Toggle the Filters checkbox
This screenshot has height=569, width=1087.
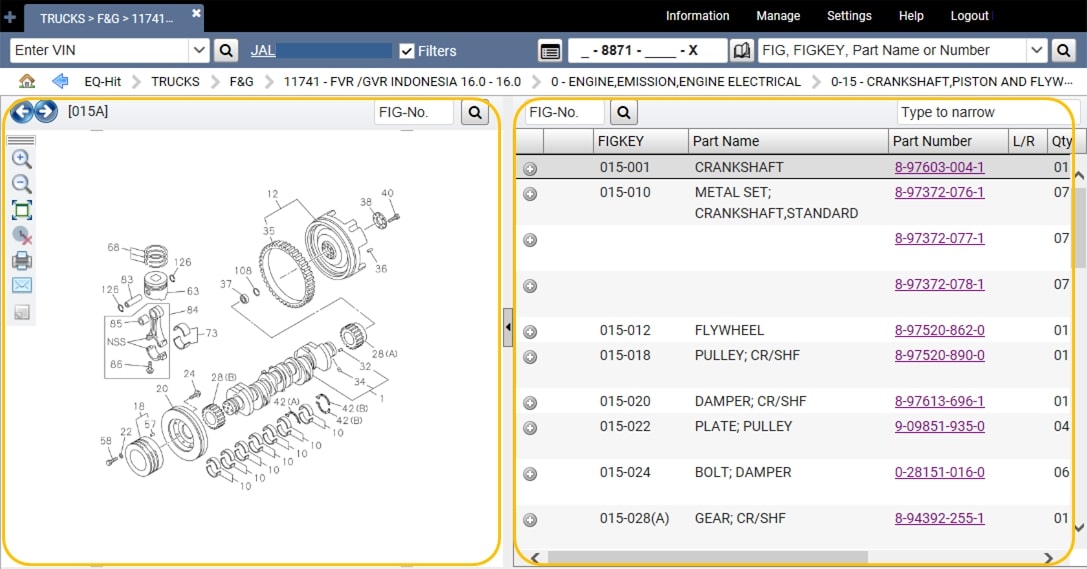pyautogui.click(x=407, y=51)
